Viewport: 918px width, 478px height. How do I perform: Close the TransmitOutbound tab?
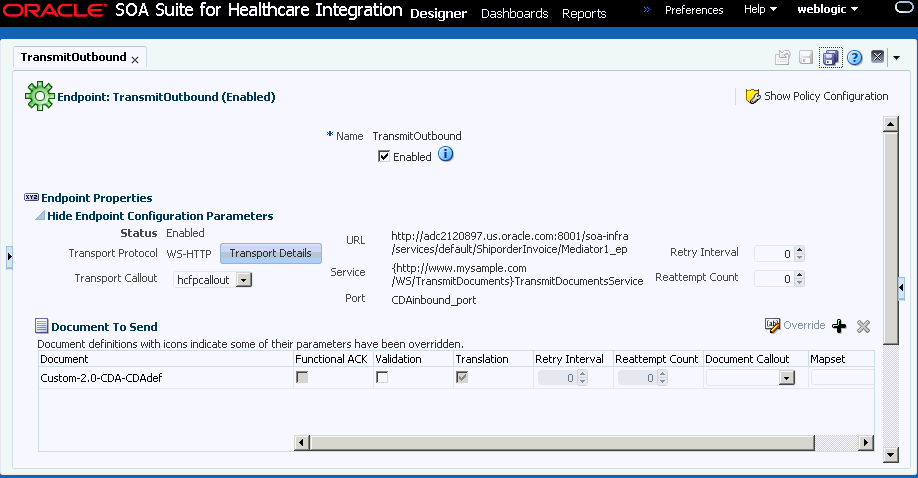pyautogui.click(x=135, y=60)
